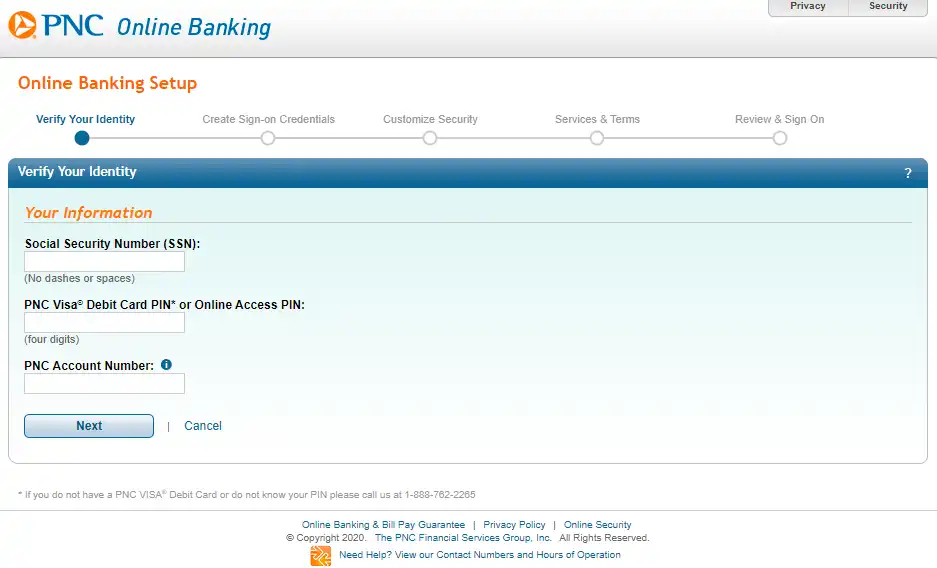
Task: Select the Services & Terms step circle
Action: [596, 139]
